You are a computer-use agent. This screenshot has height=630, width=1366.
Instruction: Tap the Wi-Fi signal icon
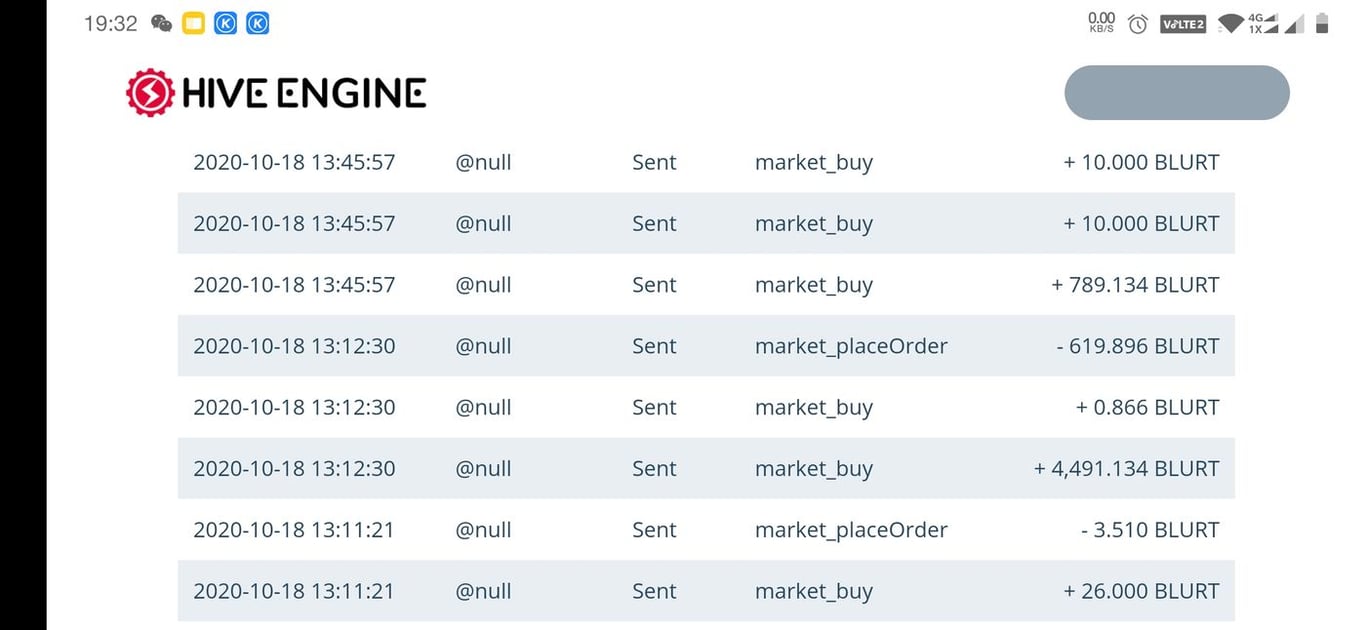[1231, 23]
